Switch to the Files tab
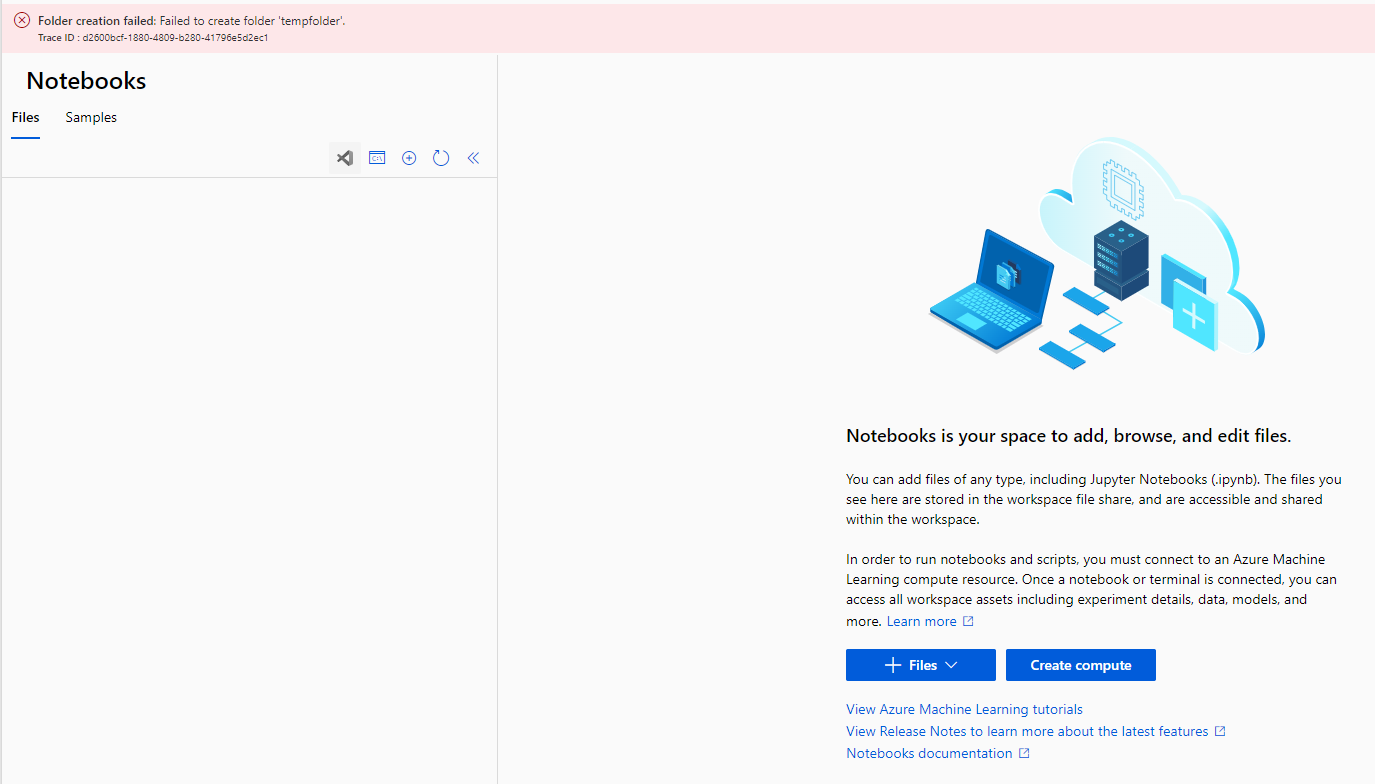This screenshot has height=784, width=1375. 26,118
